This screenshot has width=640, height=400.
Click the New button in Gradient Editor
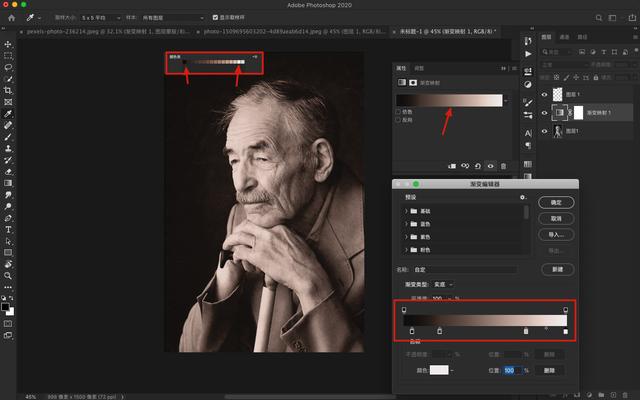pos(558,269)
